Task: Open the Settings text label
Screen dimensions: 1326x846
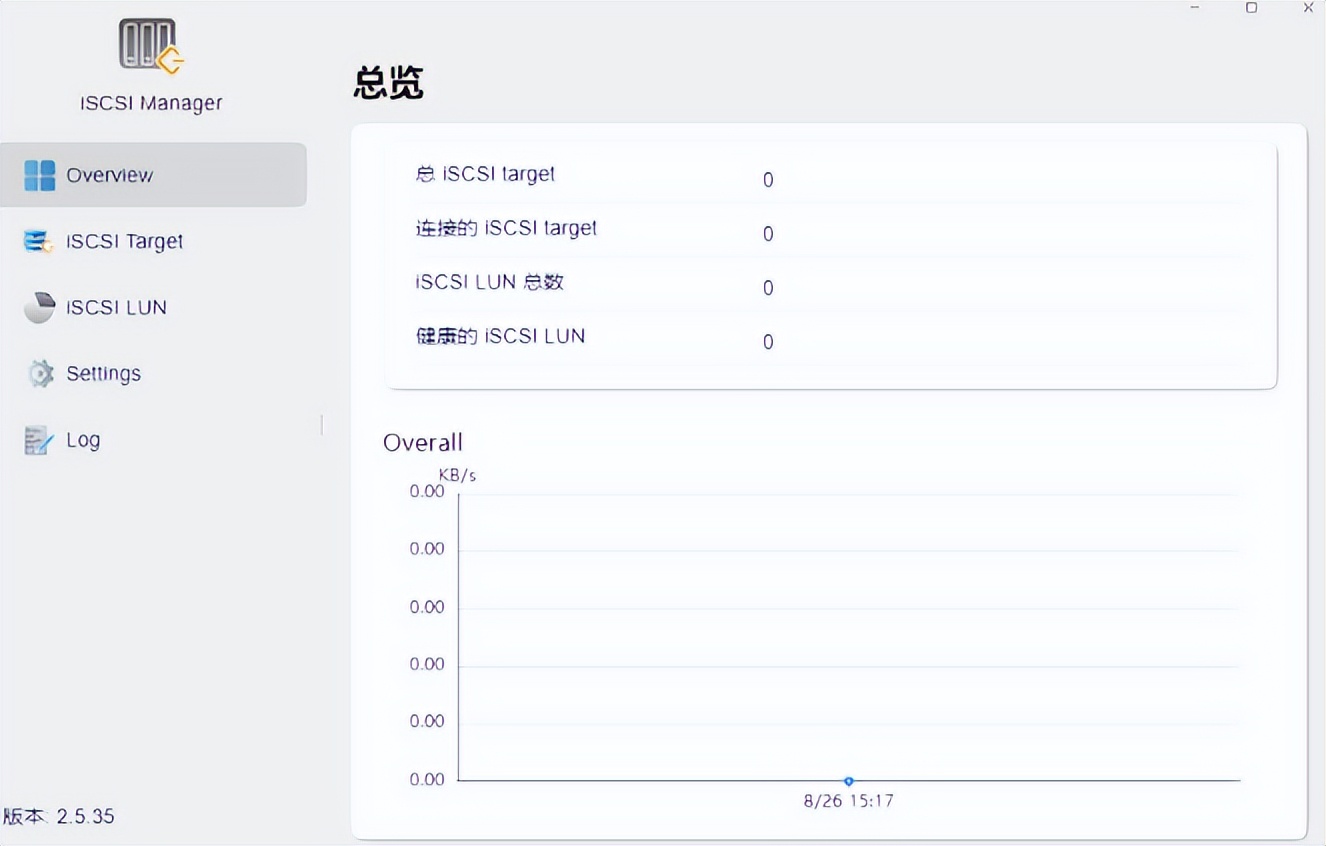Action: 104,374
